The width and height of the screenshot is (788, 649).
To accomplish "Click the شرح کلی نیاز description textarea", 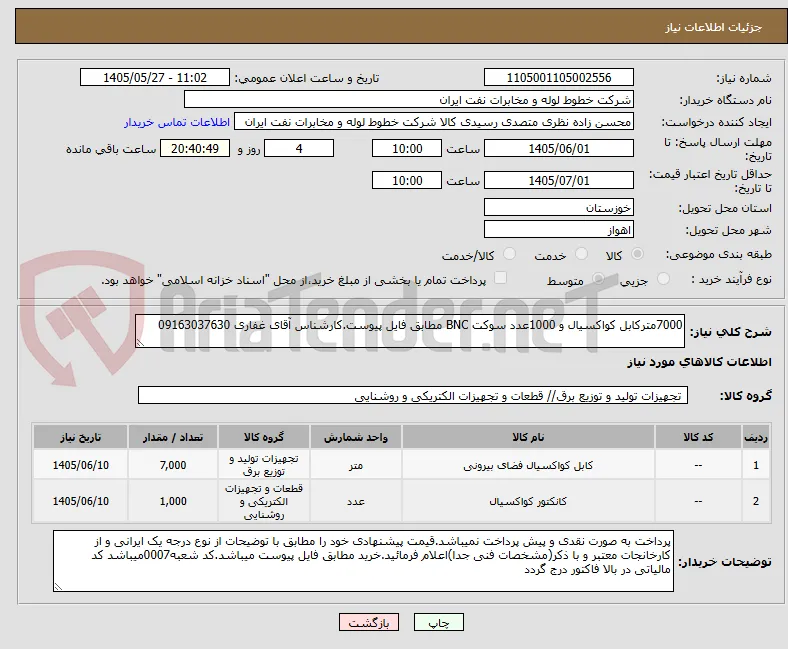I will point(410,331).
